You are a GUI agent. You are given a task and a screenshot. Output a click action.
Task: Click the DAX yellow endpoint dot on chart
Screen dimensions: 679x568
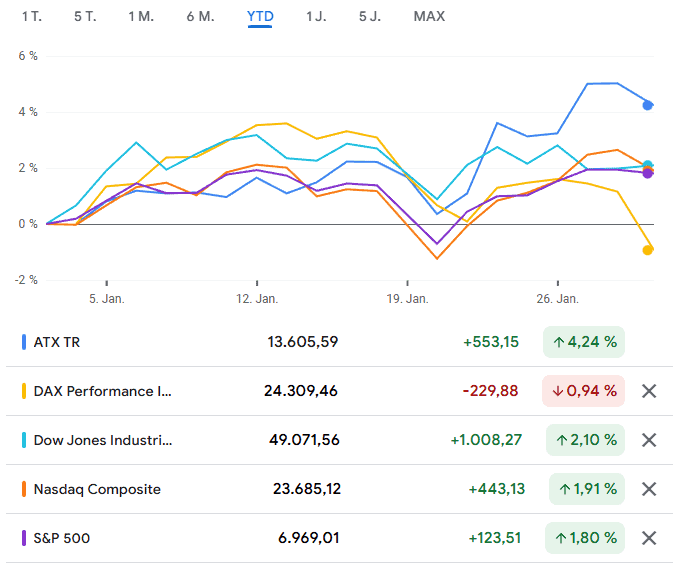click(648, 250)
